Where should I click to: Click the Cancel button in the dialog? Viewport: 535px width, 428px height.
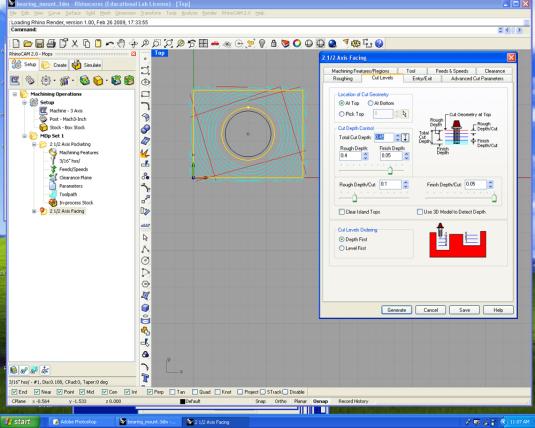[431, 310]
